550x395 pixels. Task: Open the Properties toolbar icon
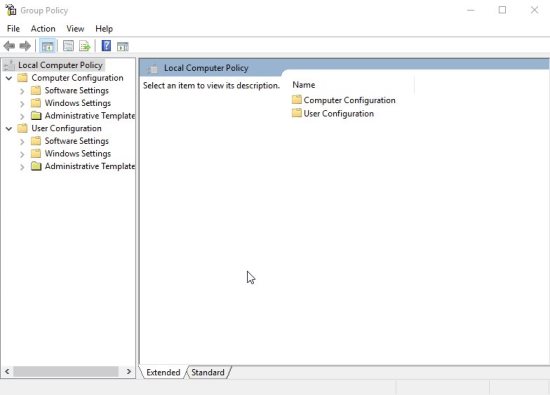tap(68, 46)
